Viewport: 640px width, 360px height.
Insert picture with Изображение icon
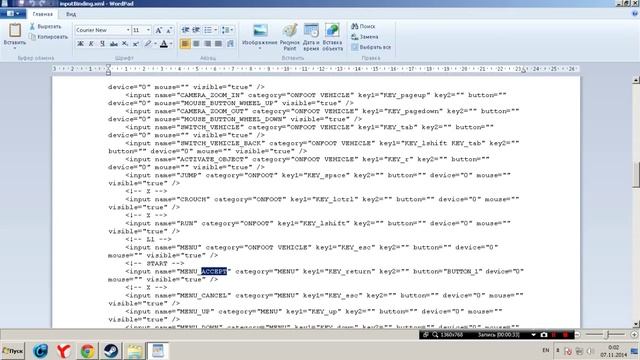coord(260,31)
